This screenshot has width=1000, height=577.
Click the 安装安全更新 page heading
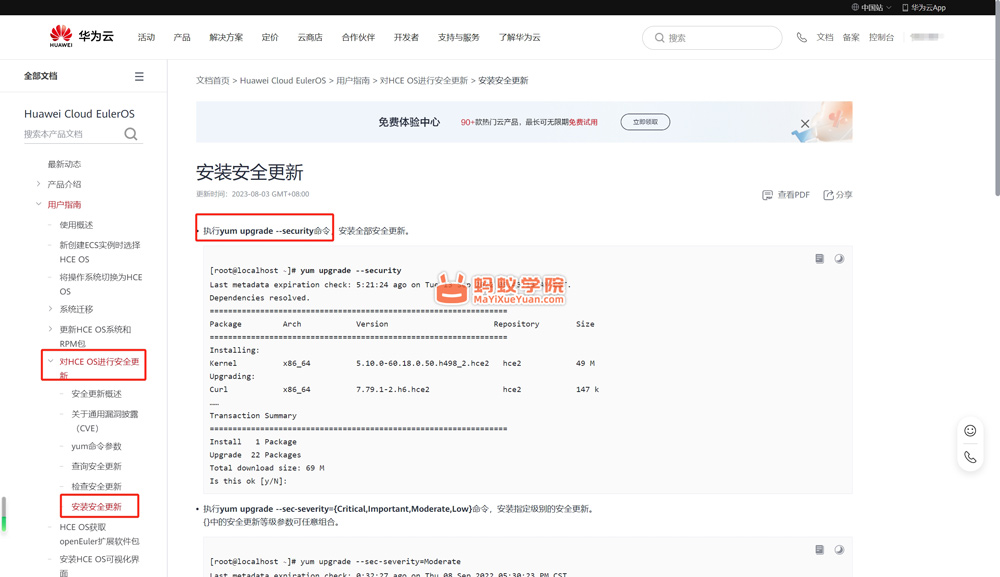pyautogui.click(x=249, y=172)
